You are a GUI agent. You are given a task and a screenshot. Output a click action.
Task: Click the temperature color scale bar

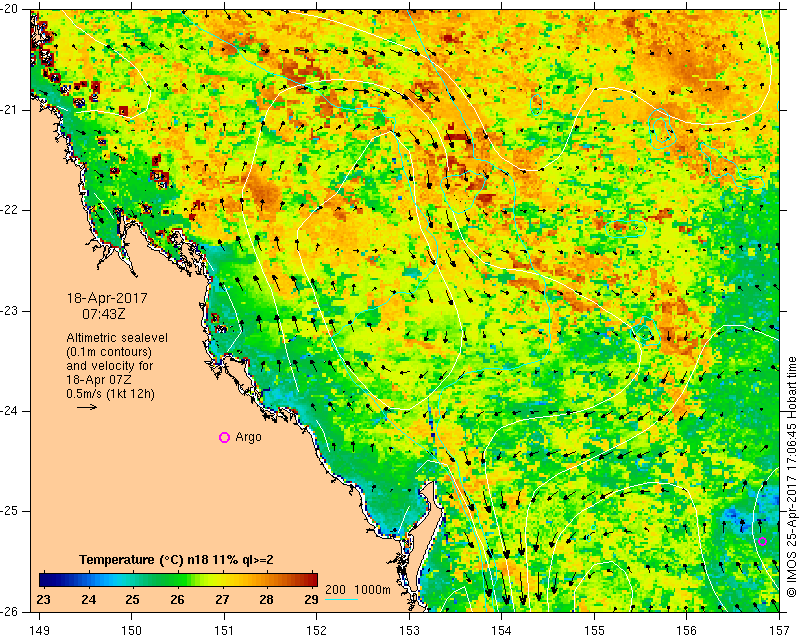[178, 580]
